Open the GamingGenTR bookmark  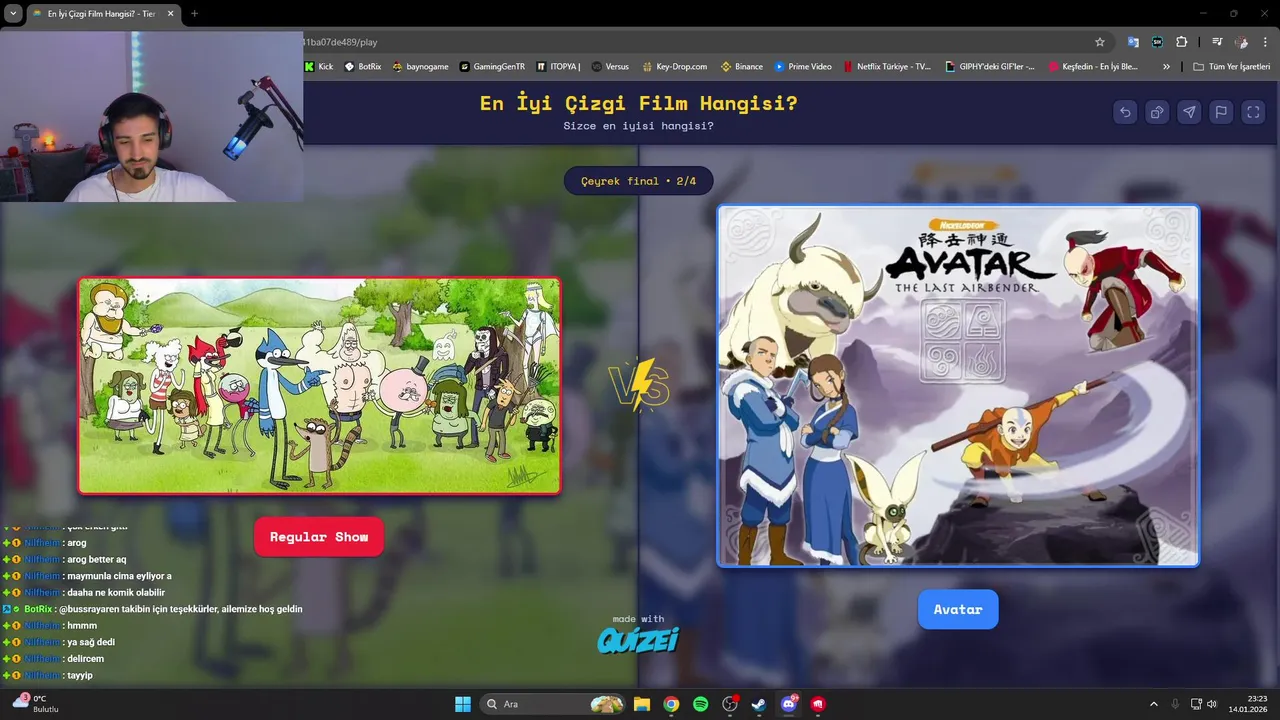492,67
